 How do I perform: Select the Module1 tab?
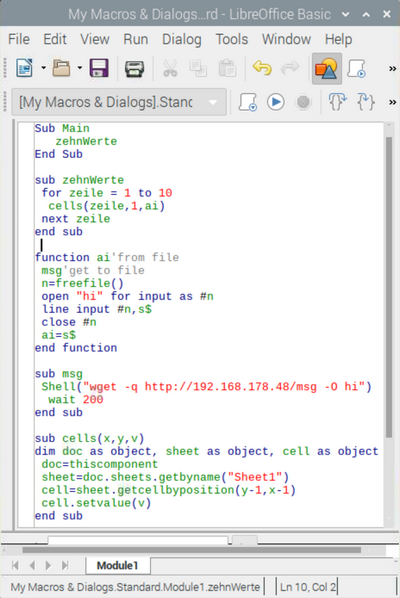[117, 565]
